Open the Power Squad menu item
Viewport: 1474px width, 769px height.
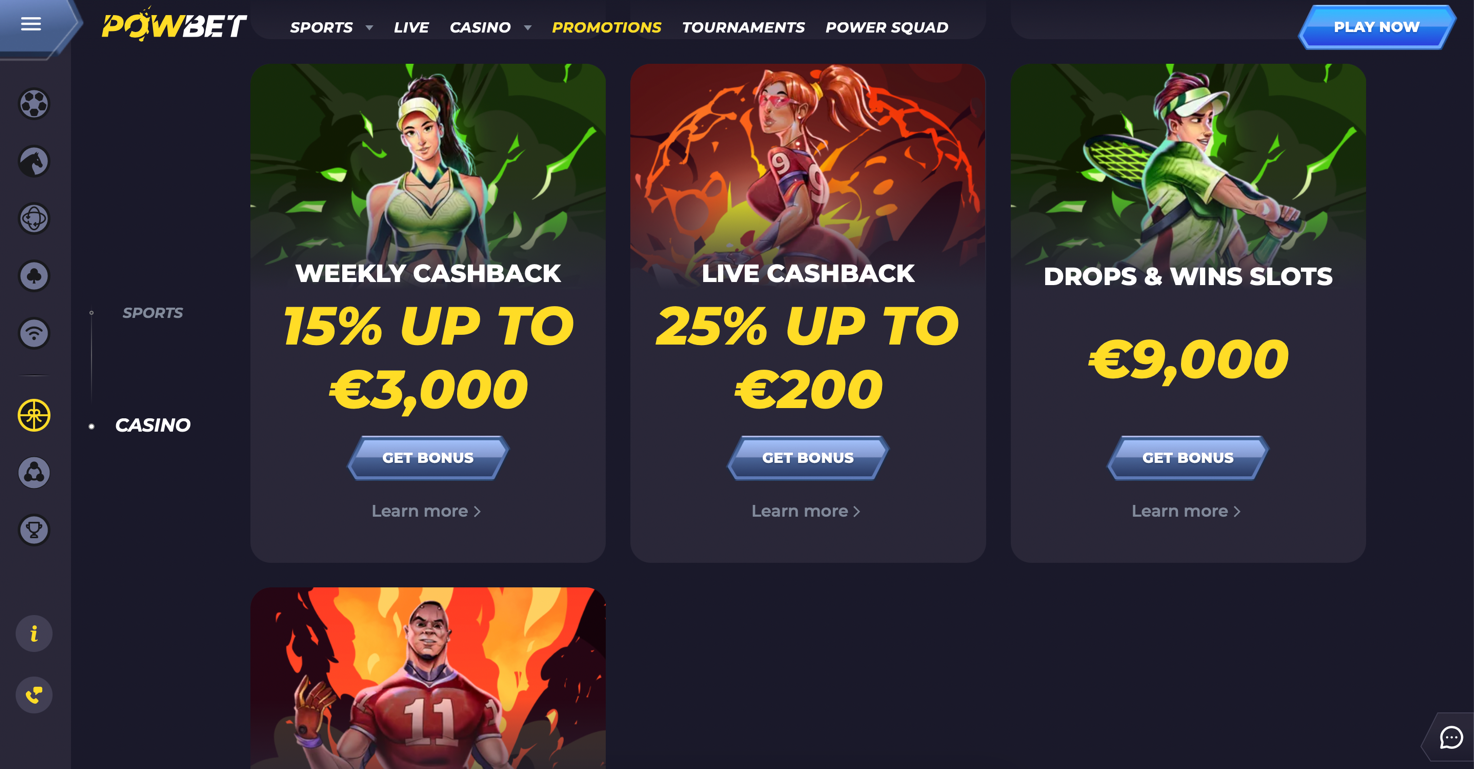(x=886, y=27)
